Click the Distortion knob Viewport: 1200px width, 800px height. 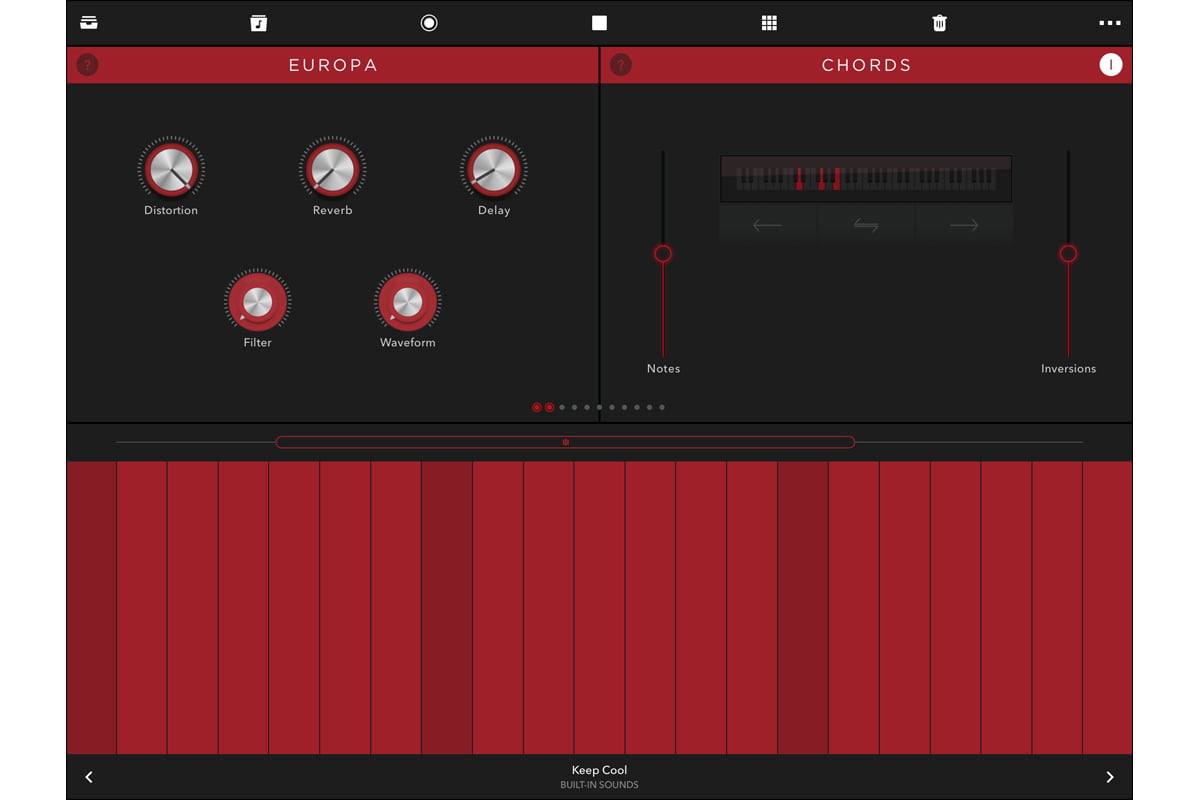171,169
